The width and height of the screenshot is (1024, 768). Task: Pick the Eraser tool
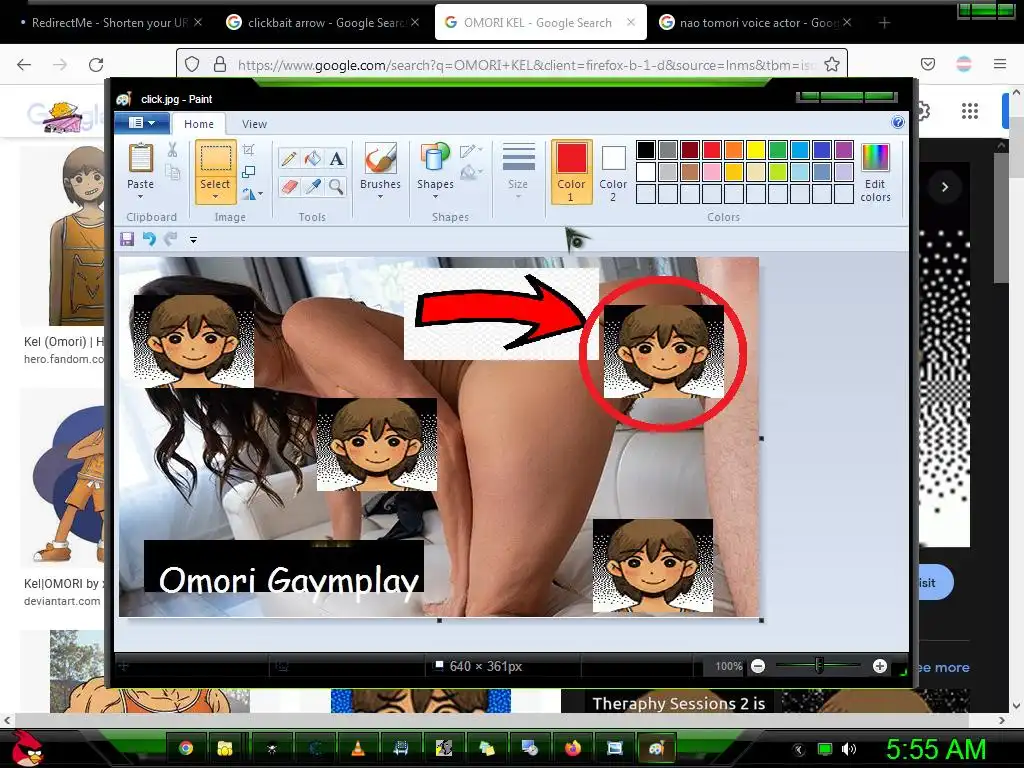289,187
